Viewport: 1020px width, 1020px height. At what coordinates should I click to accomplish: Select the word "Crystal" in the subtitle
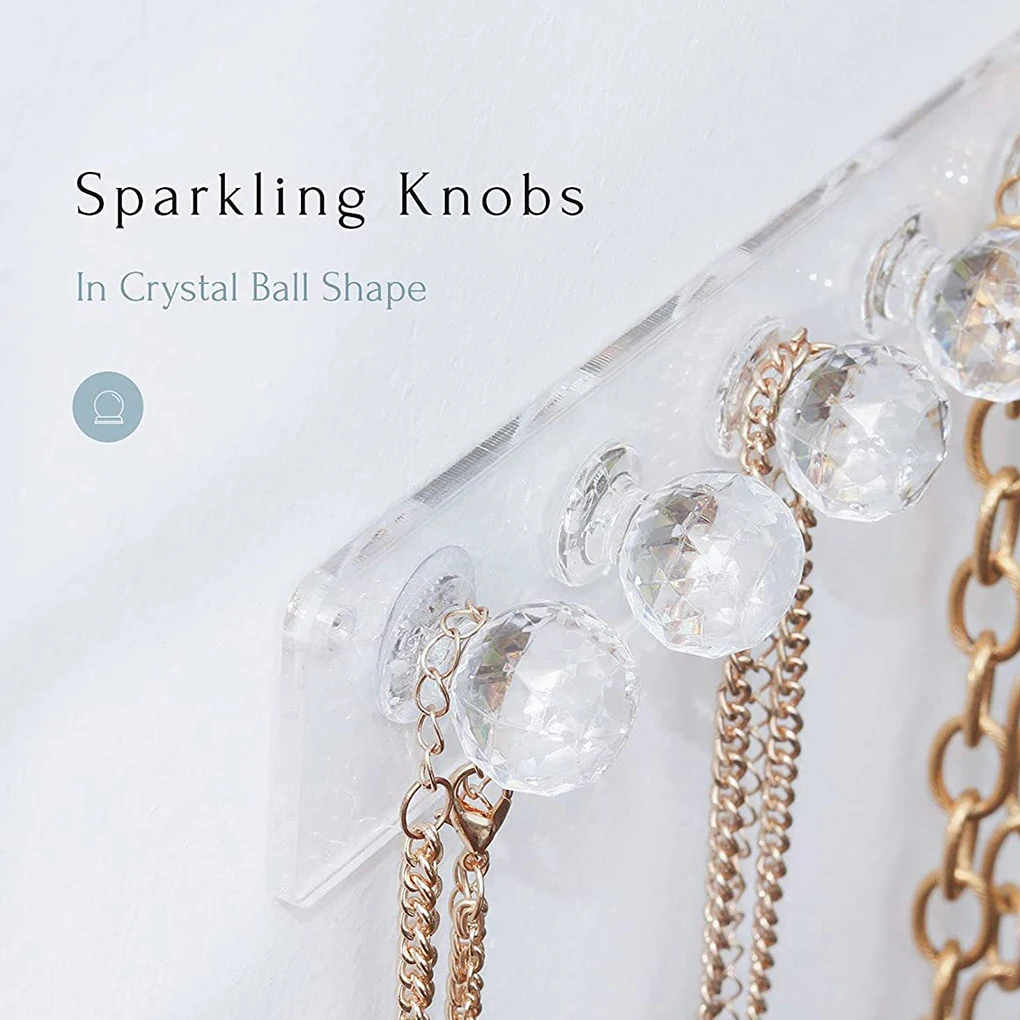(x=180, y=288)
